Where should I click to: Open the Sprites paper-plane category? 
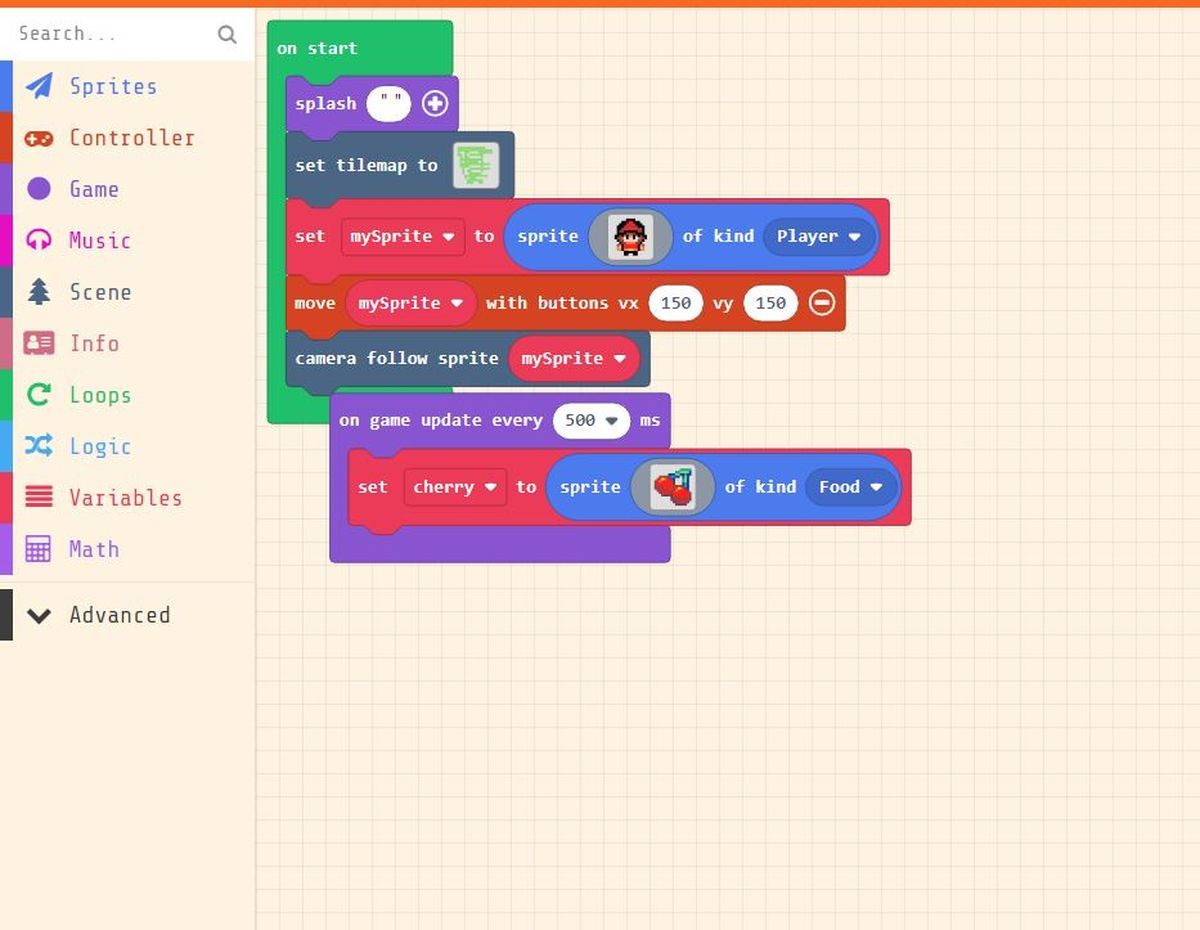39,87
